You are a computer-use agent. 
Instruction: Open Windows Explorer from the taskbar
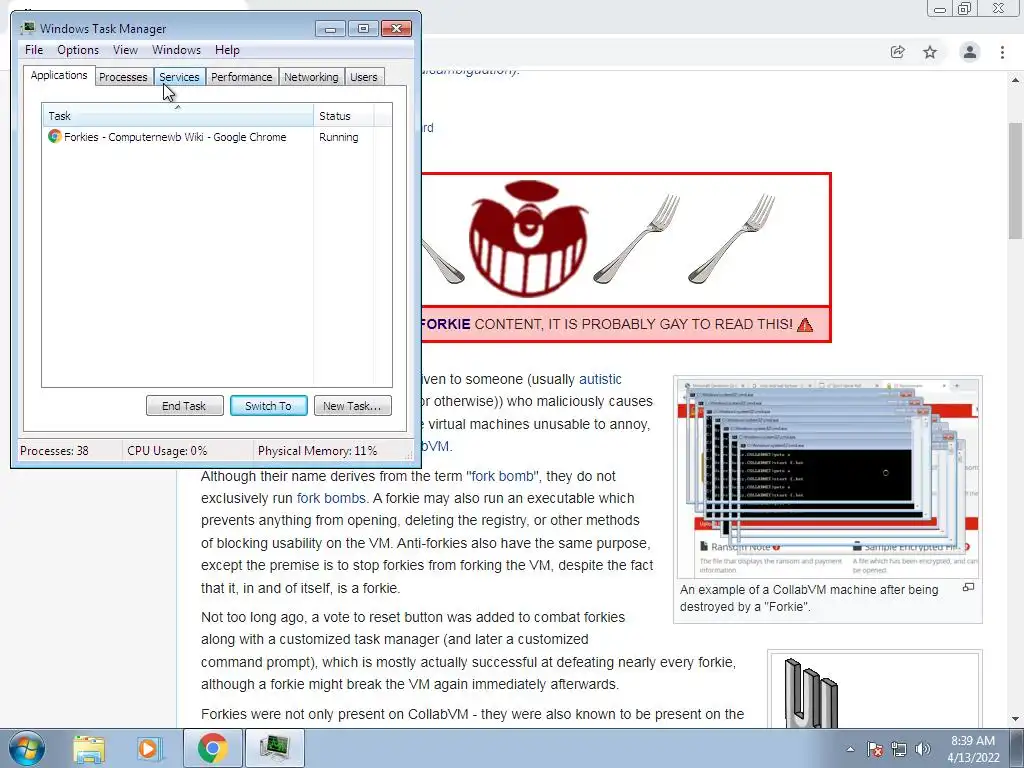click(89, 748)
